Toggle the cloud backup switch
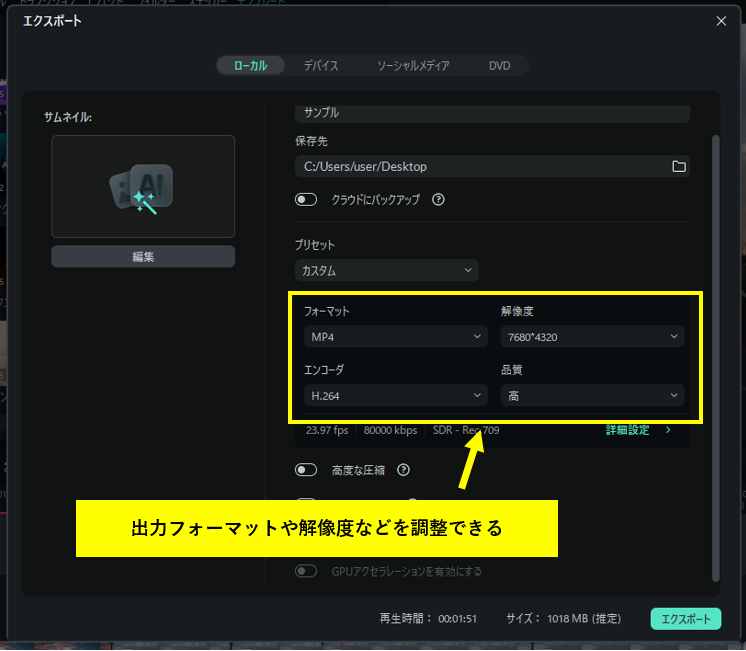Image resolution: width=746 pixels, height=651 pixels. click(306, 199)
